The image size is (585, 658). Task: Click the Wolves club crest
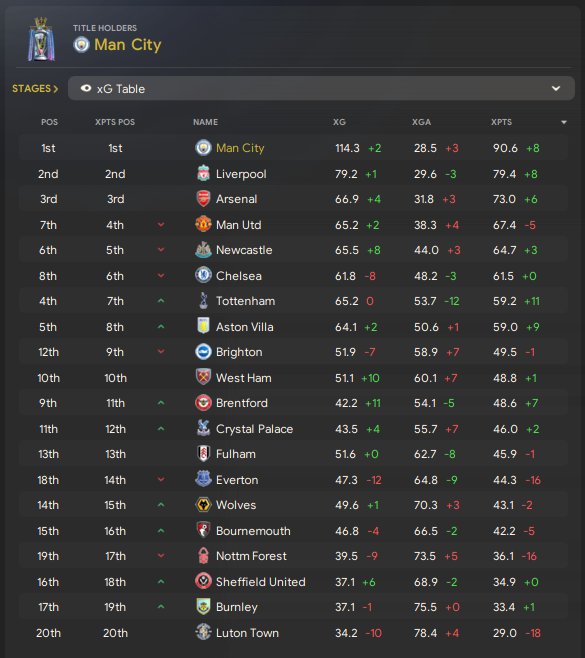[x=204, y=505]
